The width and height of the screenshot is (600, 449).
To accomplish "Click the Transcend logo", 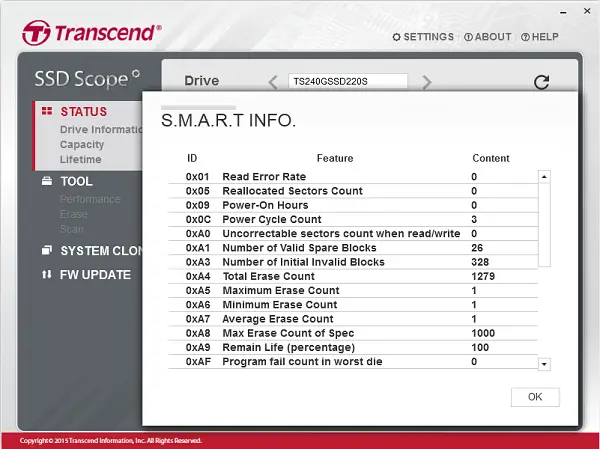I will pyautogui.click(x=92, y=33).
